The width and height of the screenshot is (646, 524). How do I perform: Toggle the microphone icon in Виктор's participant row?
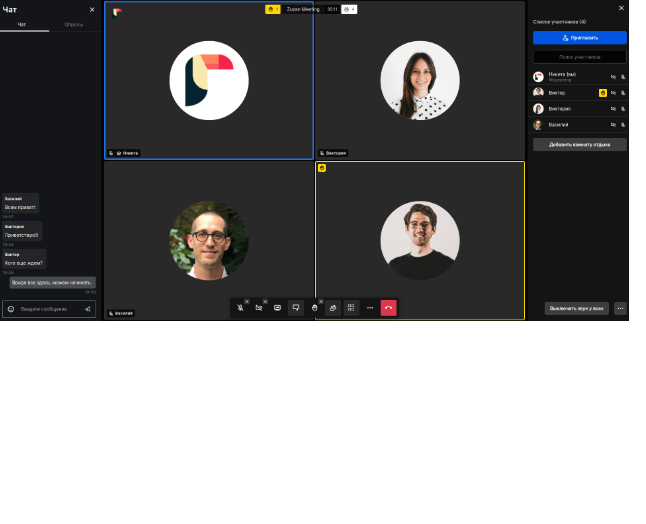tap(623, 93)
